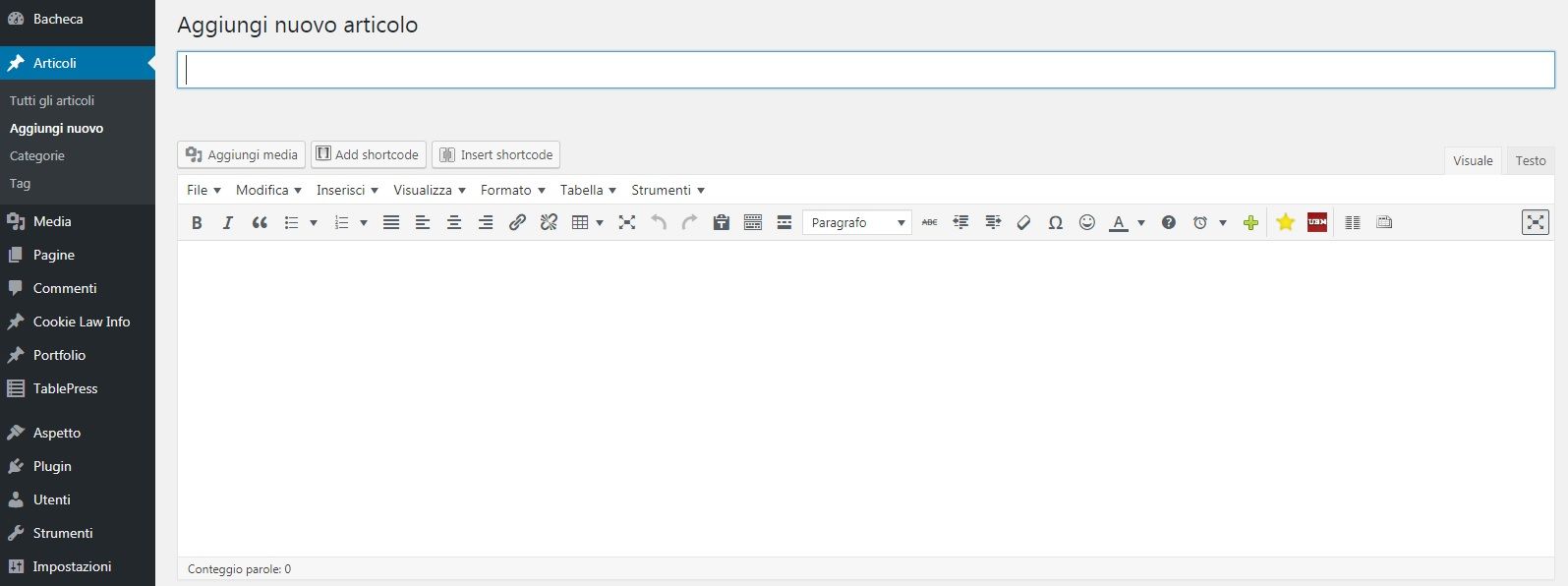The height and width of the screenshot is (586, 1568).
Task: Redo the last undone edit
Action: [x=690, y=222]
